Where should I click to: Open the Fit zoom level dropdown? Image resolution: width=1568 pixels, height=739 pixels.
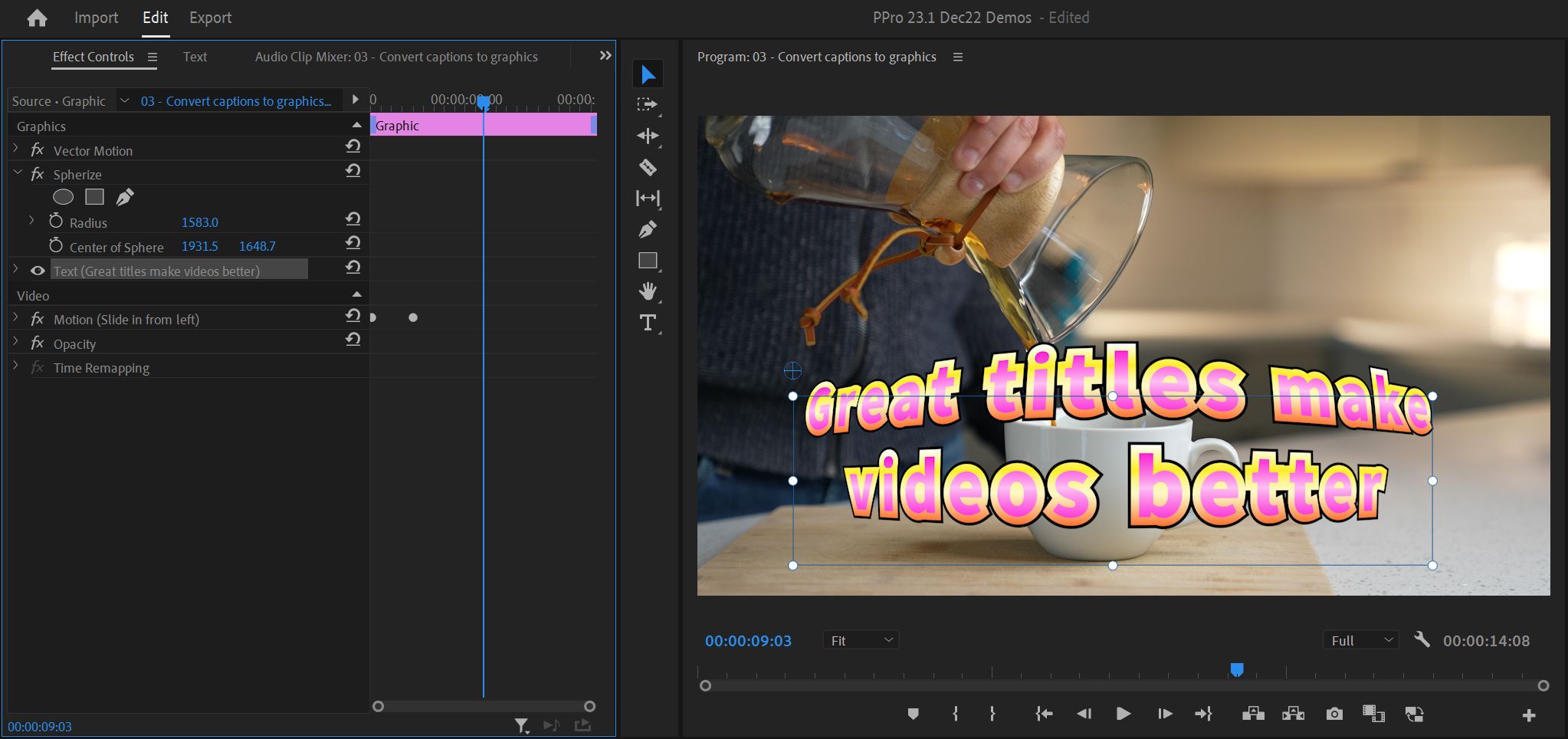coord(861,640)
